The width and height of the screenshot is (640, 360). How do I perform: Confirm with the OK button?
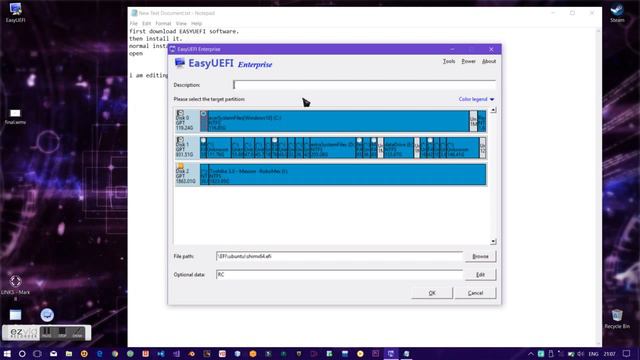click(x=432, y=293)
